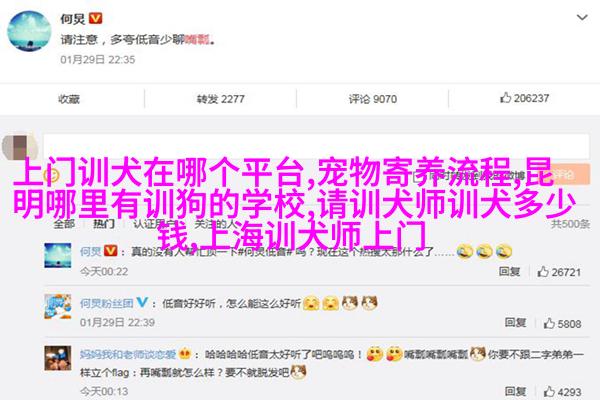
Task: Click the orange V badge in first comment
Action: click(x=111, y=251)
